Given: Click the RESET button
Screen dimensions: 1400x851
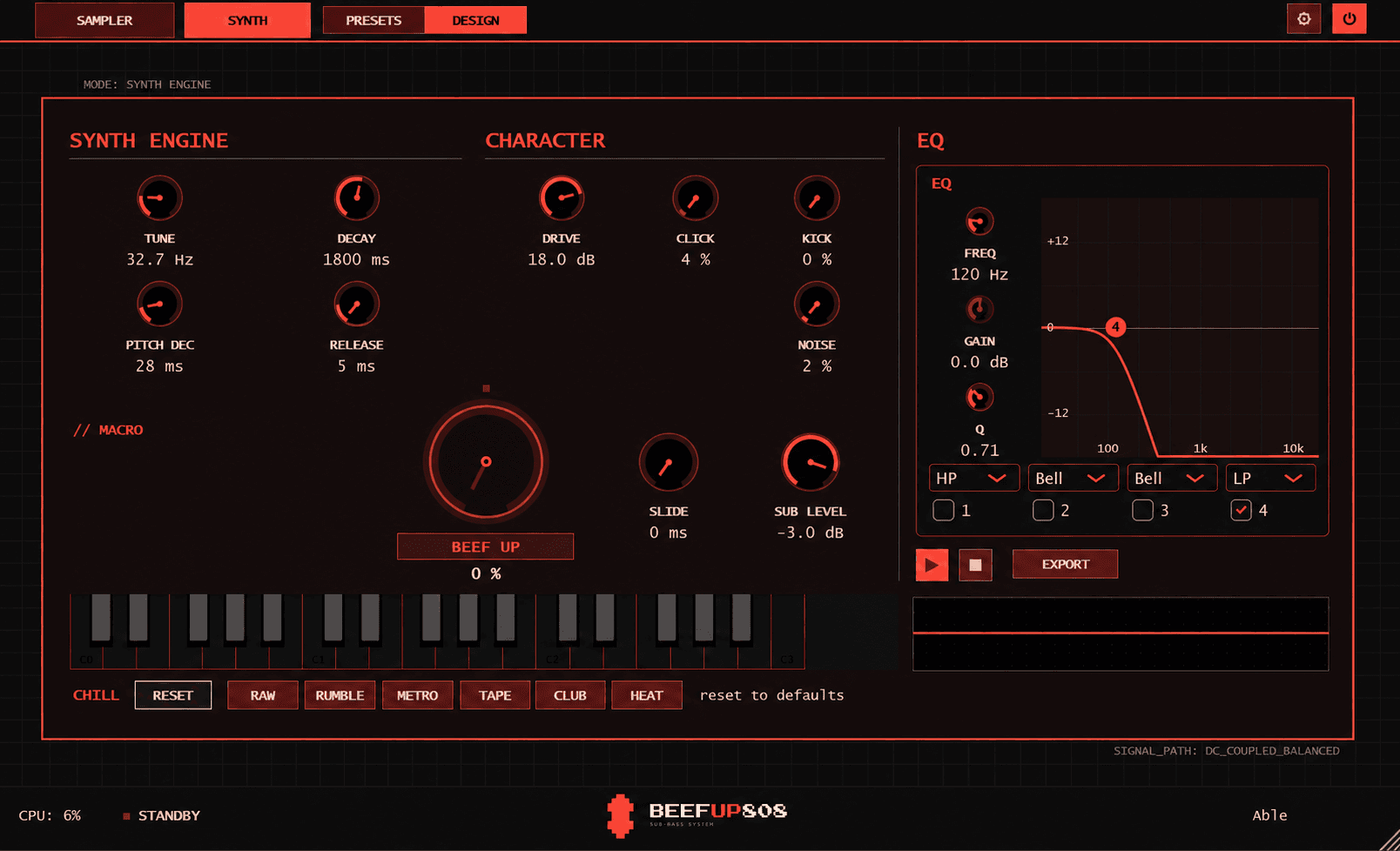Looking at the screenshot, I should 172,695.
